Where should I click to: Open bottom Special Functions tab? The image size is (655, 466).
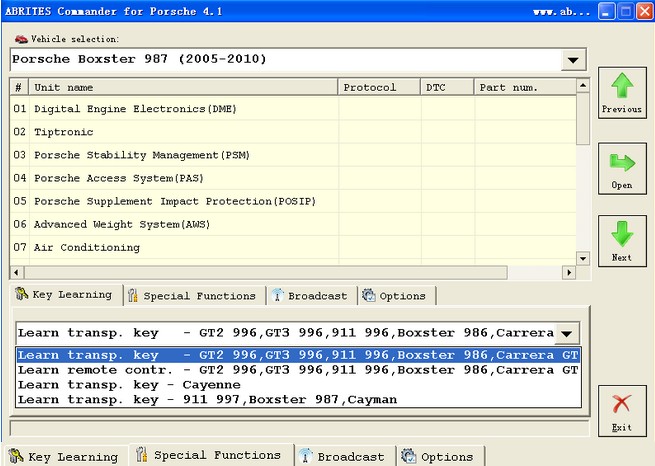(209, 455)
